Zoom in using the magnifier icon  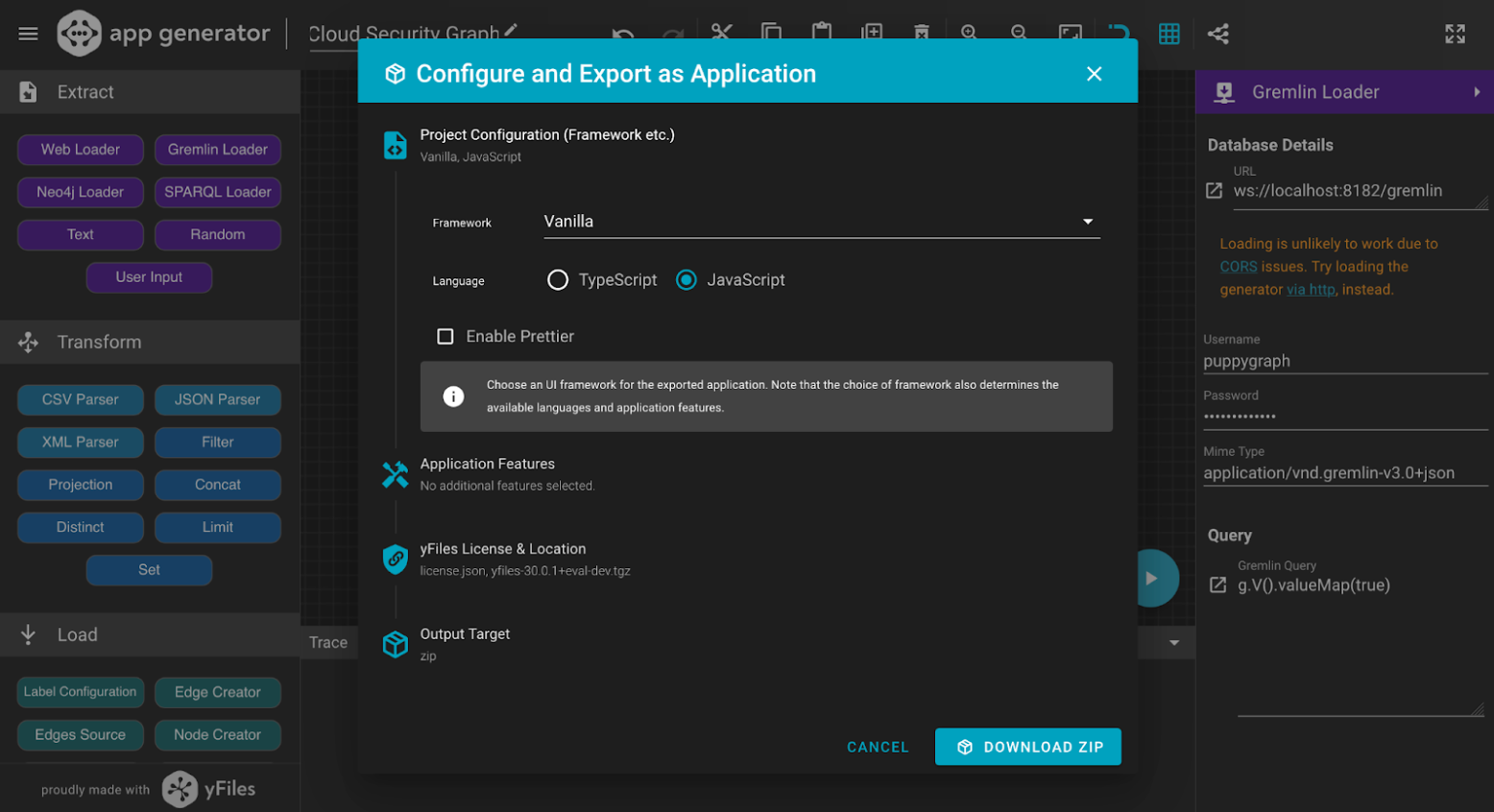pos(969,32)
